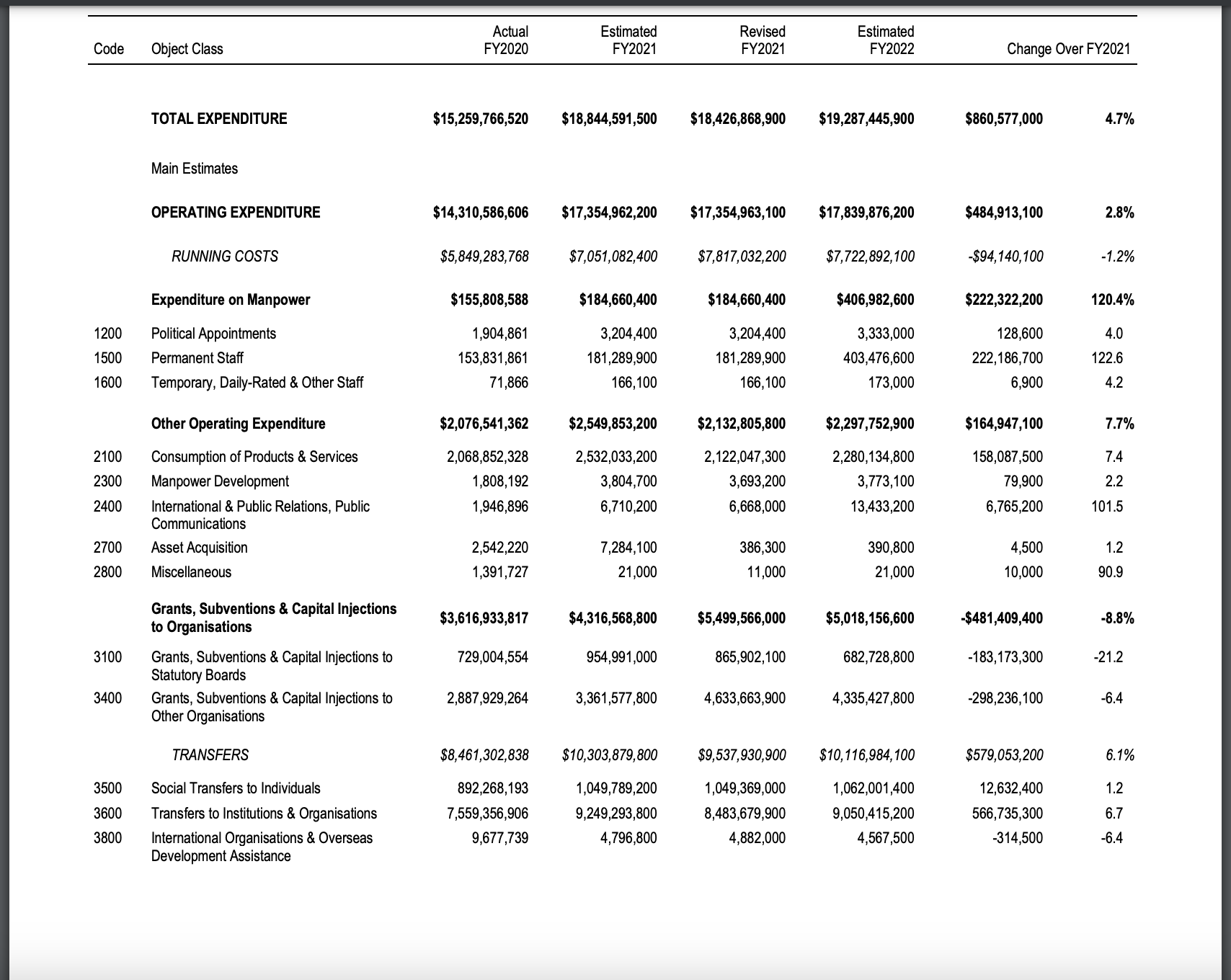
Task: Select Social Transfers to Individuals row
Action: (x=235, y=788)
